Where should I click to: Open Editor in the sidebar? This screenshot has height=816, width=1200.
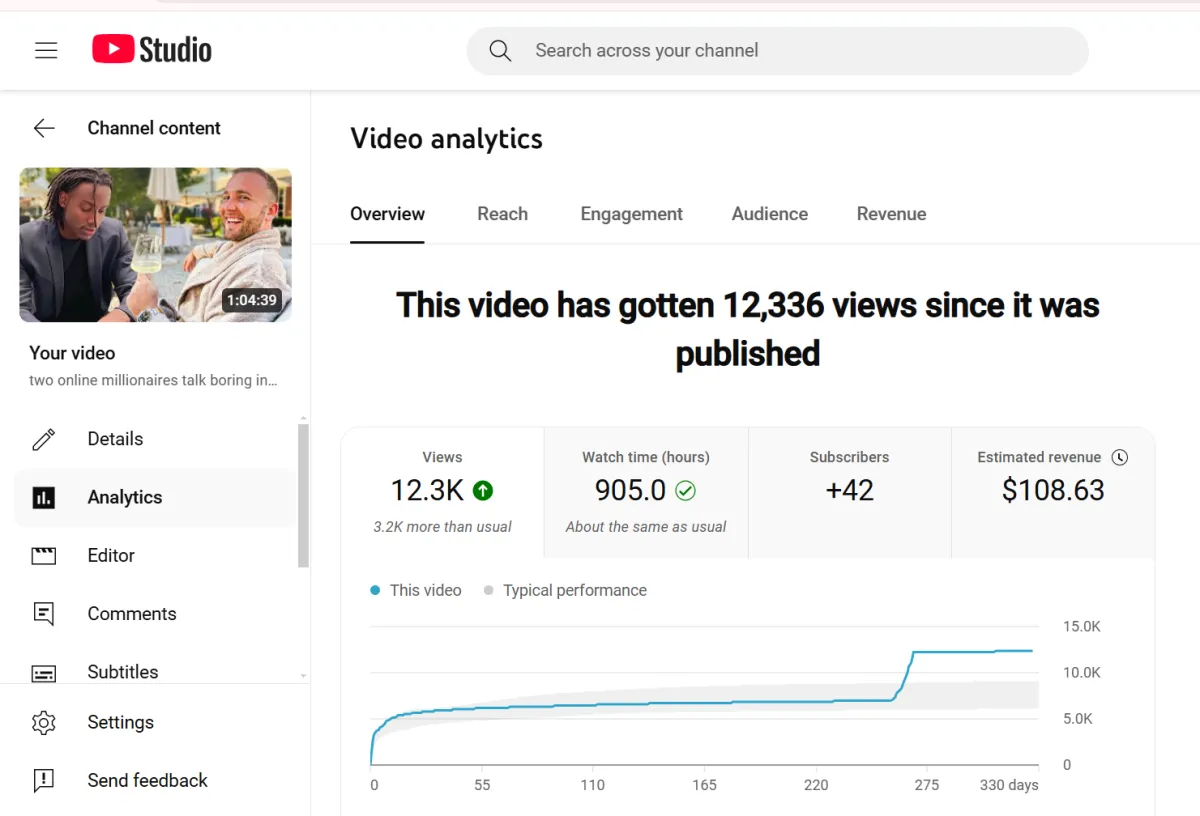click(155, 555)
